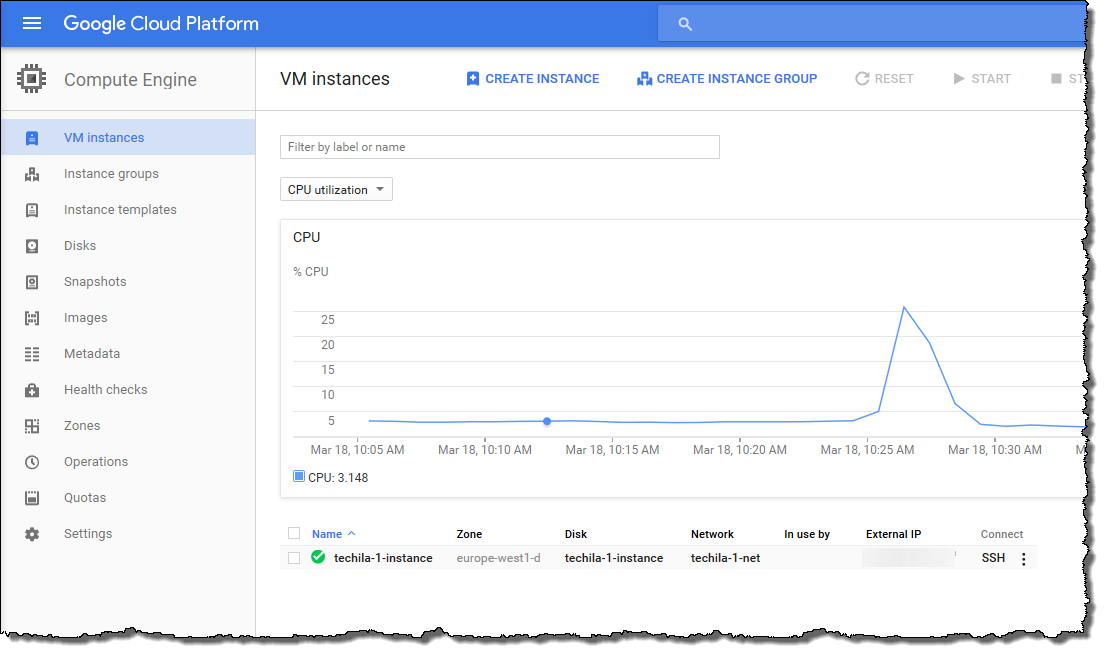The height and width of the screenshot is (653, 1105).
Task: Click the Settings gear icon
Action: click(x=32, y=534)
